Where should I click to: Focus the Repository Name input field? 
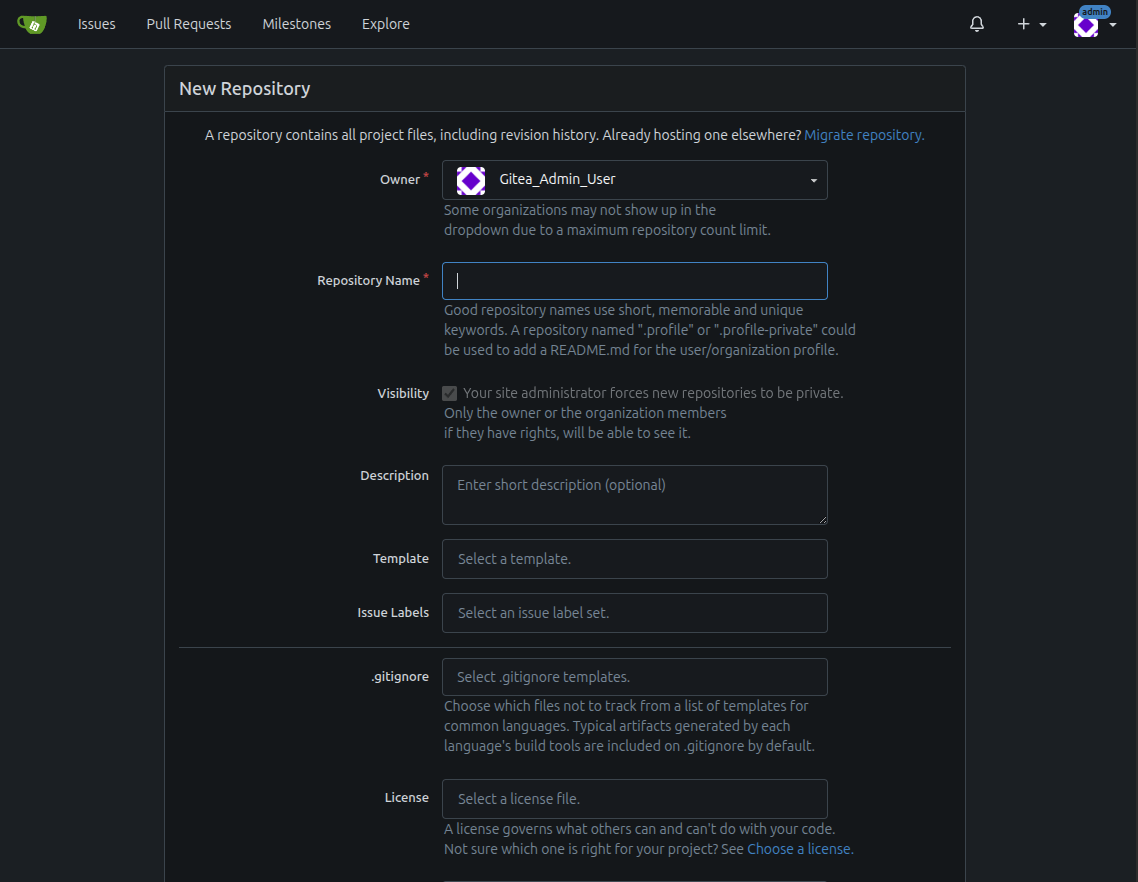(634, 281)
